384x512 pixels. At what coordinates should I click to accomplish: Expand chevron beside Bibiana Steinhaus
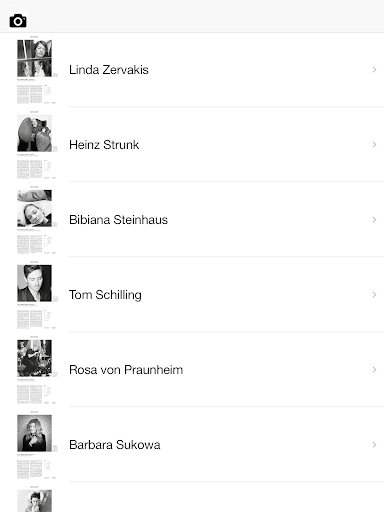374,220
